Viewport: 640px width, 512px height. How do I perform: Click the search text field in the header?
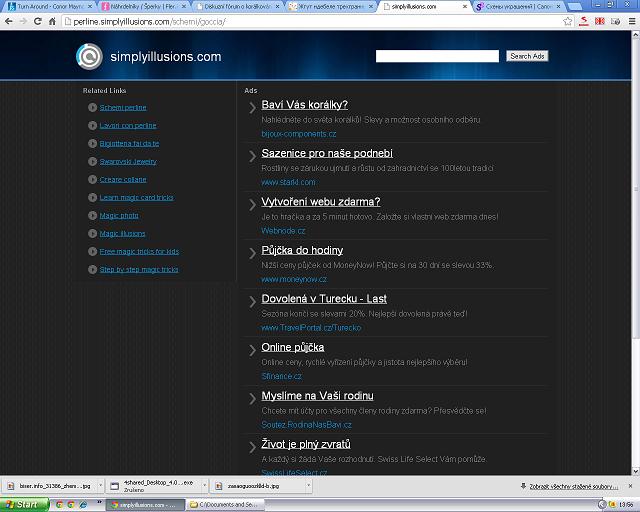click(x=437, y=56)
